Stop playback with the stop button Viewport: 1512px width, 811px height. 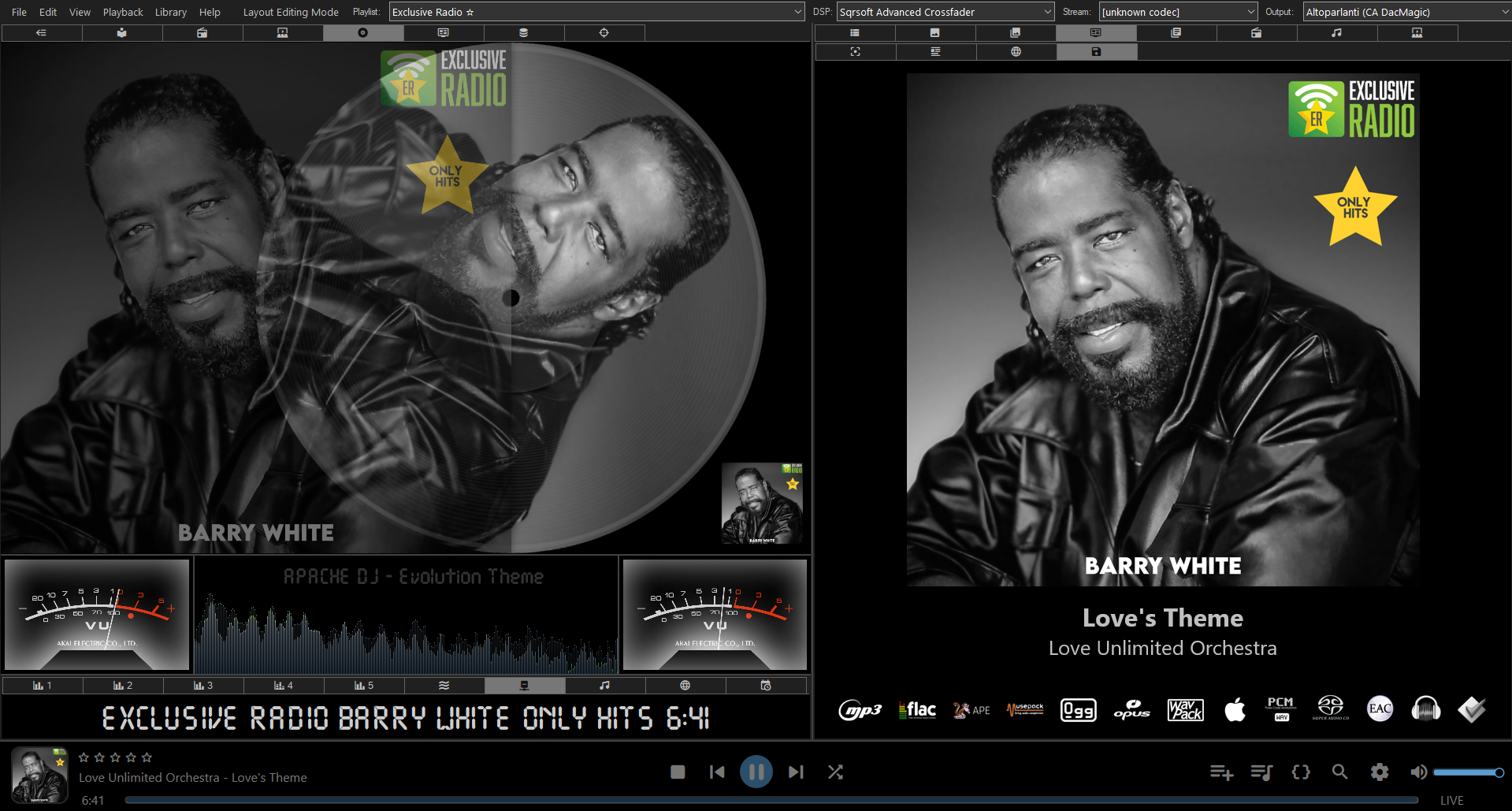678,772
